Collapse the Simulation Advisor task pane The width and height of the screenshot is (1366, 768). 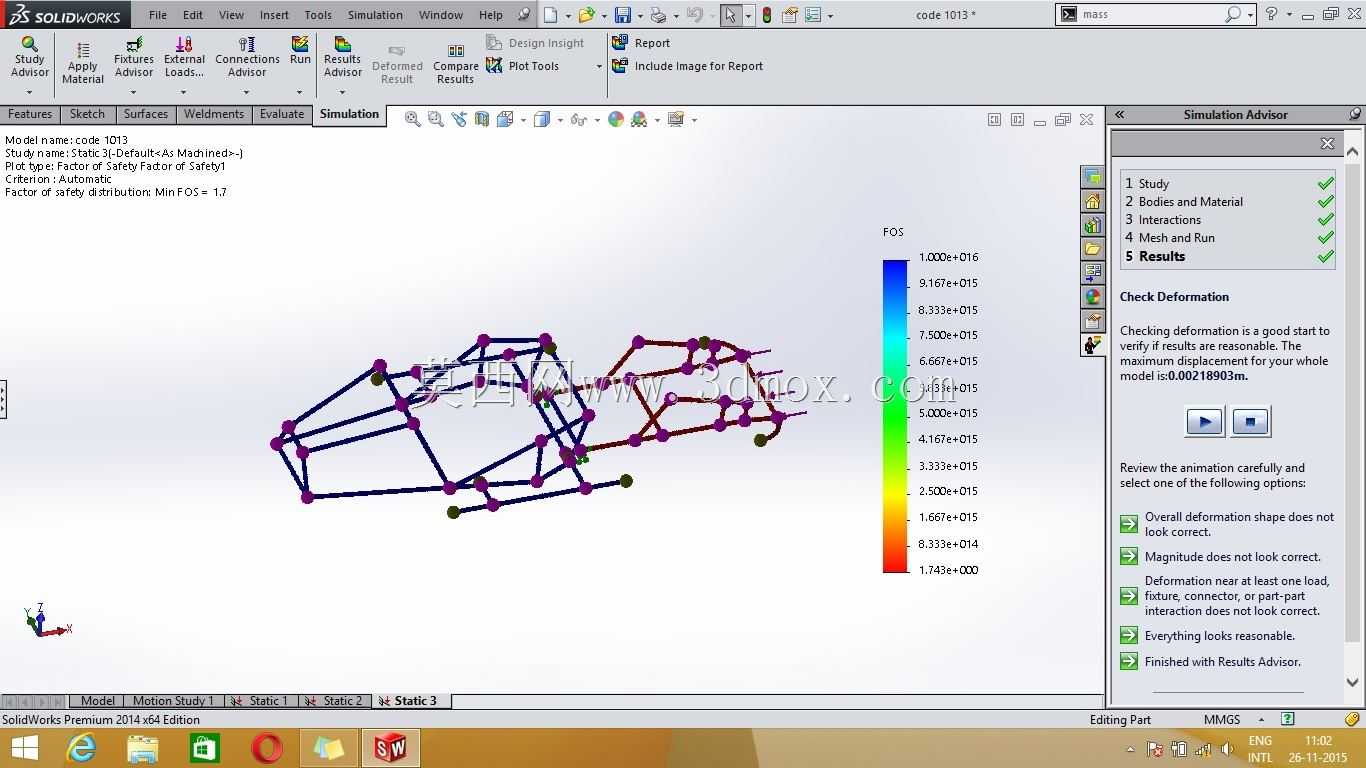pos(1120,114)
